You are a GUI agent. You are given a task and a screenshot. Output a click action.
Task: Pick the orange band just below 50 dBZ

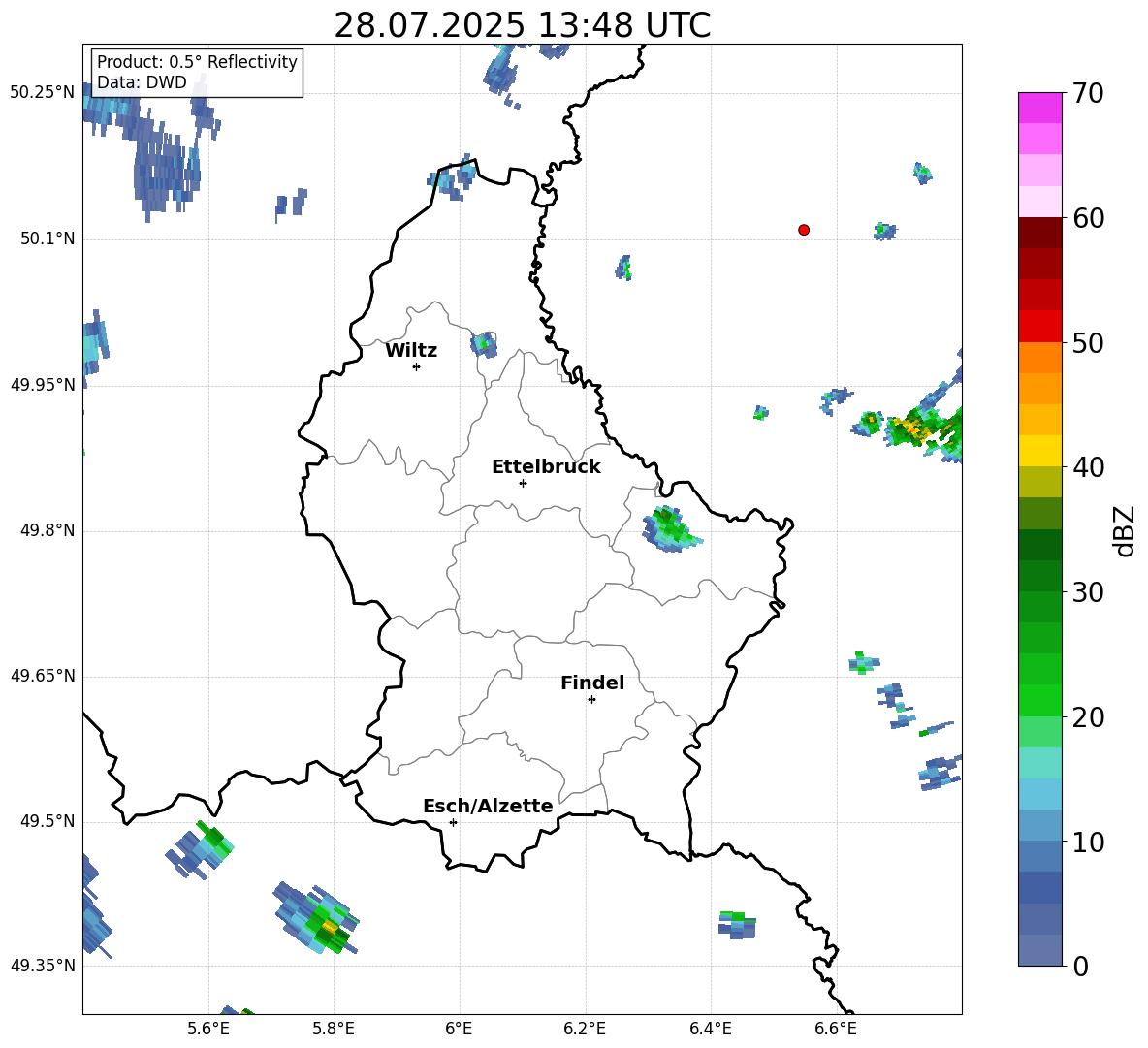coord(1039,358)
